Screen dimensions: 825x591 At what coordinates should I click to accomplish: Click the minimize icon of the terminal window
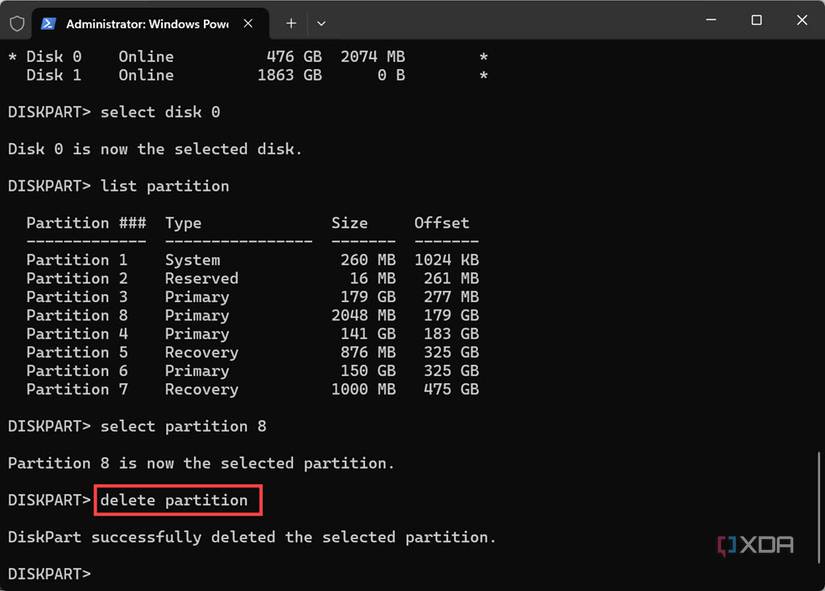710,20
